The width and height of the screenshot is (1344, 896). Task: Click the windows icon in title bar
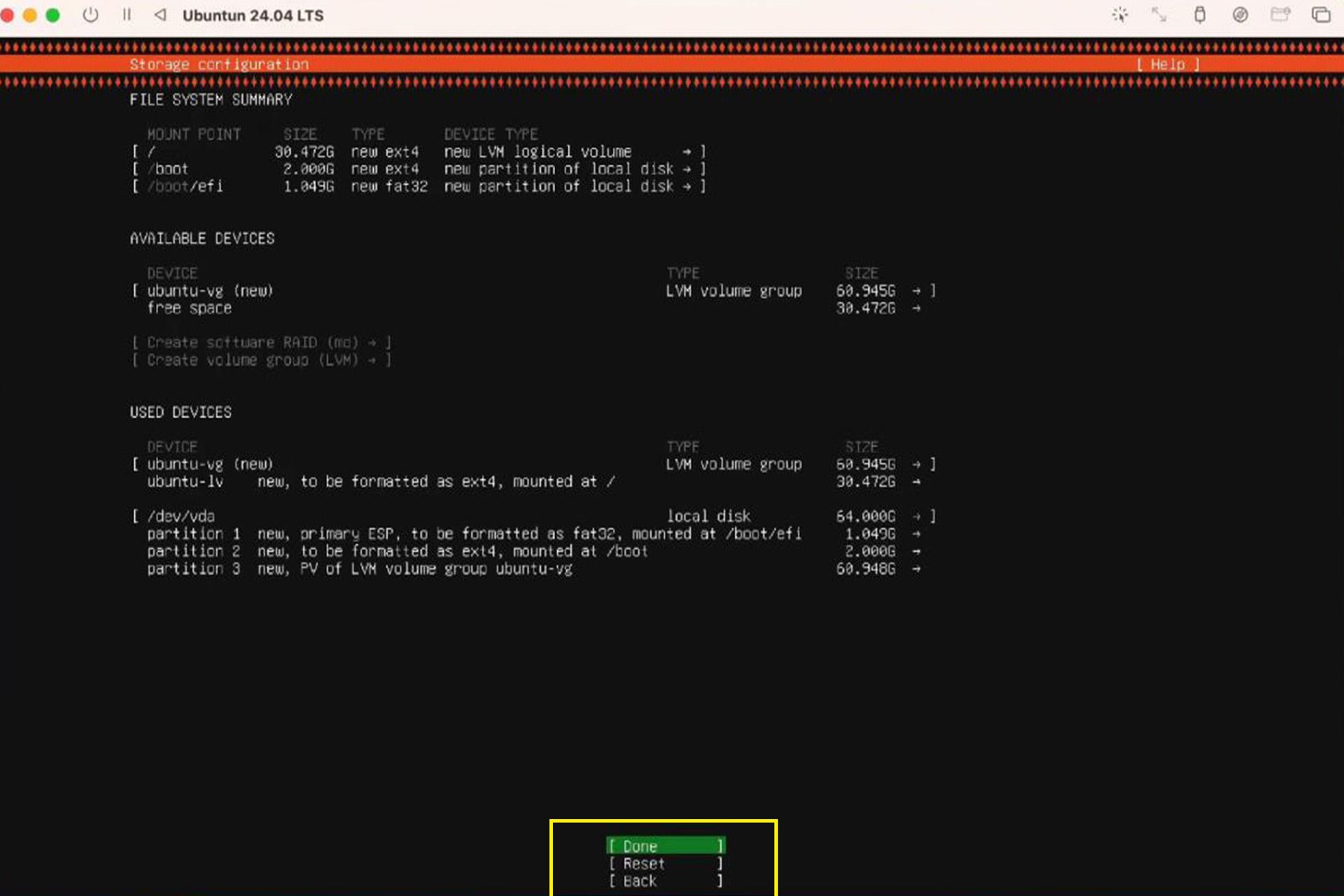(1321, 15)
